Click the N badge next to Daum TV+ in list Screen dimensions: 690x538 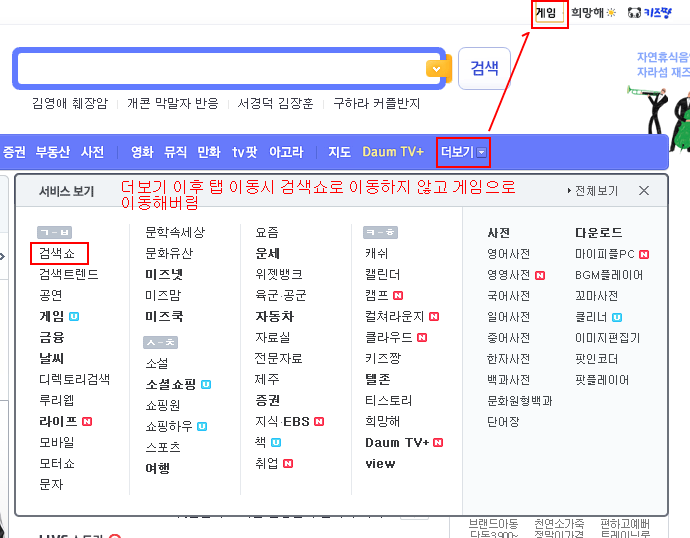[438, 443]
